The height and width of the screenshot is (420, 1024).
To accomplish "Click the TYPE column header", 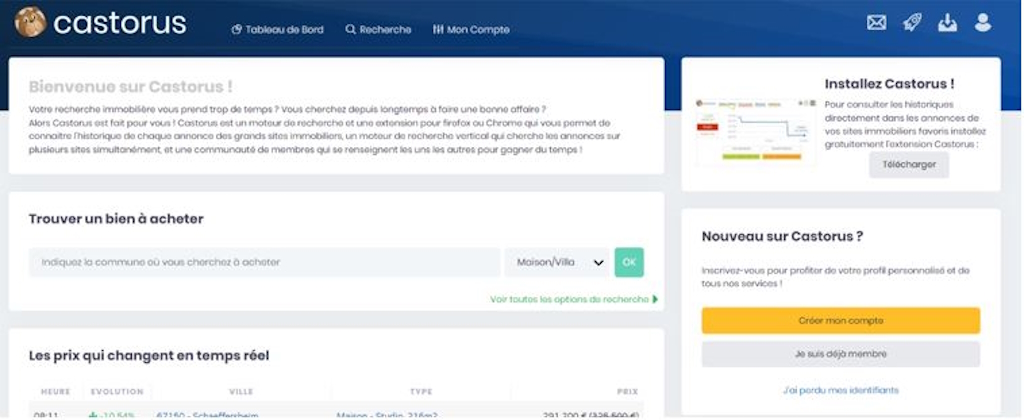I will (x=421, y=392).
